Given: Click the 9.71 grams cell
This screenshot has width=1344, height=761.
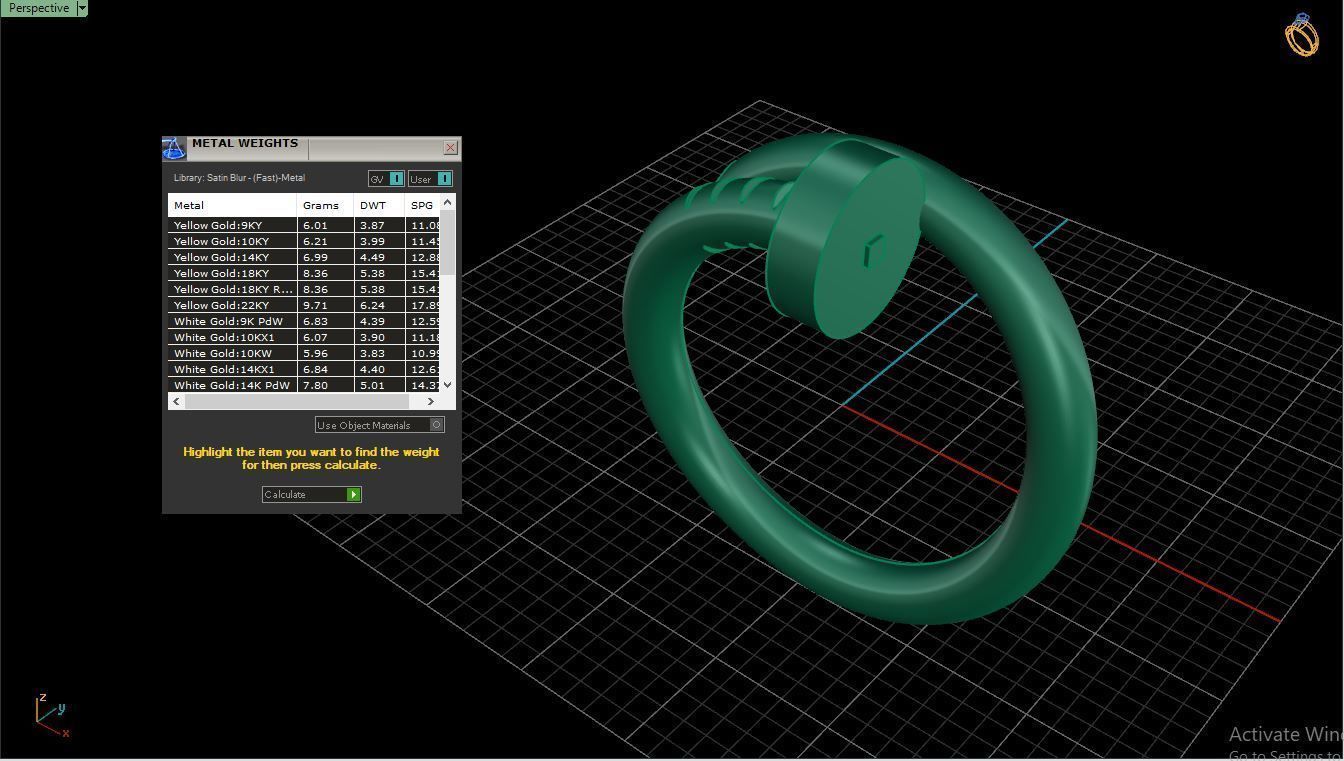Looking at the screenshot, I should pos(326,305).
